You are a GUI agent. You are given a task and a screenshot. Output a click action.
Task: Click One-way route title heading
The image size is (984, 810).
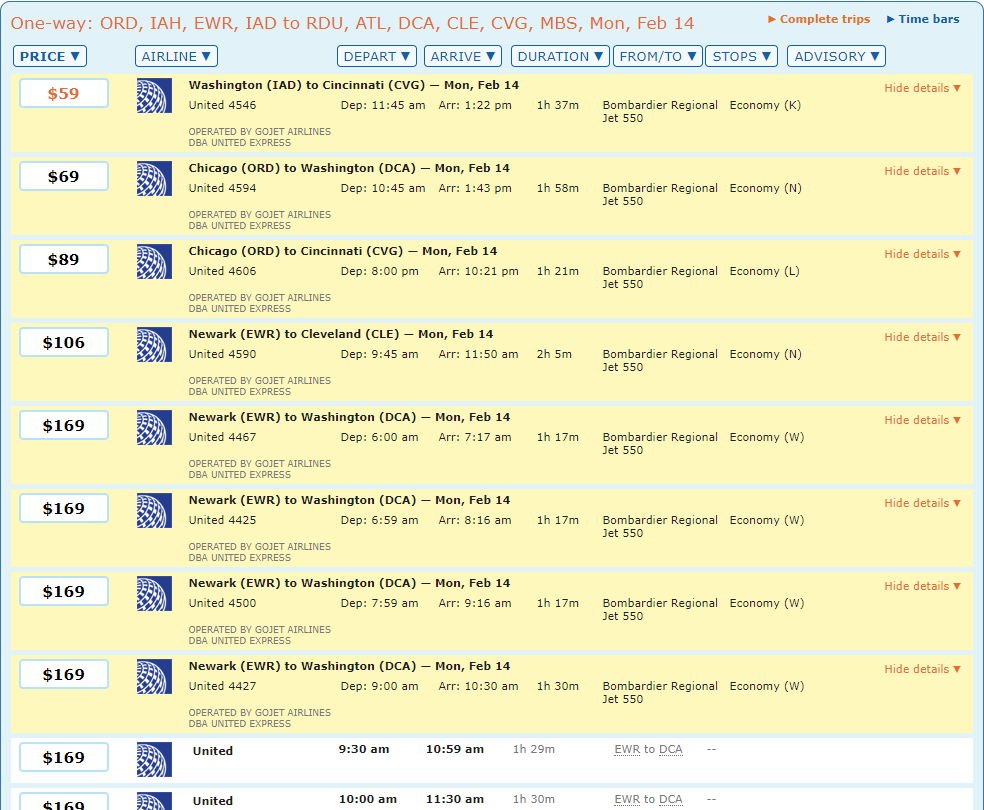click(352, 23)
